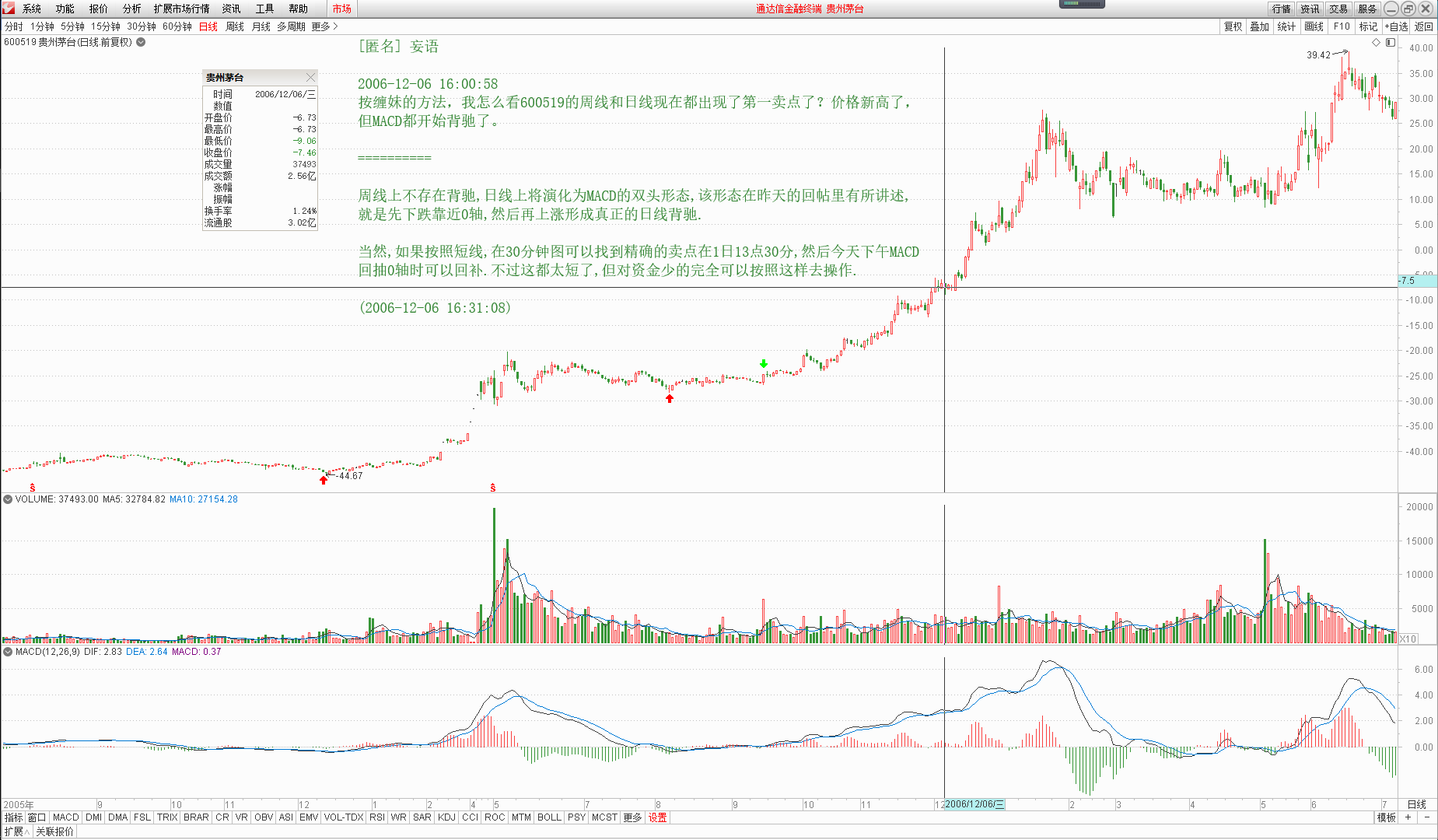Image resolution: width=1438 pixels, height=840 pixels.
Task: Select the KDJ indicator in the bottom bar
Action: click(446, 817)
